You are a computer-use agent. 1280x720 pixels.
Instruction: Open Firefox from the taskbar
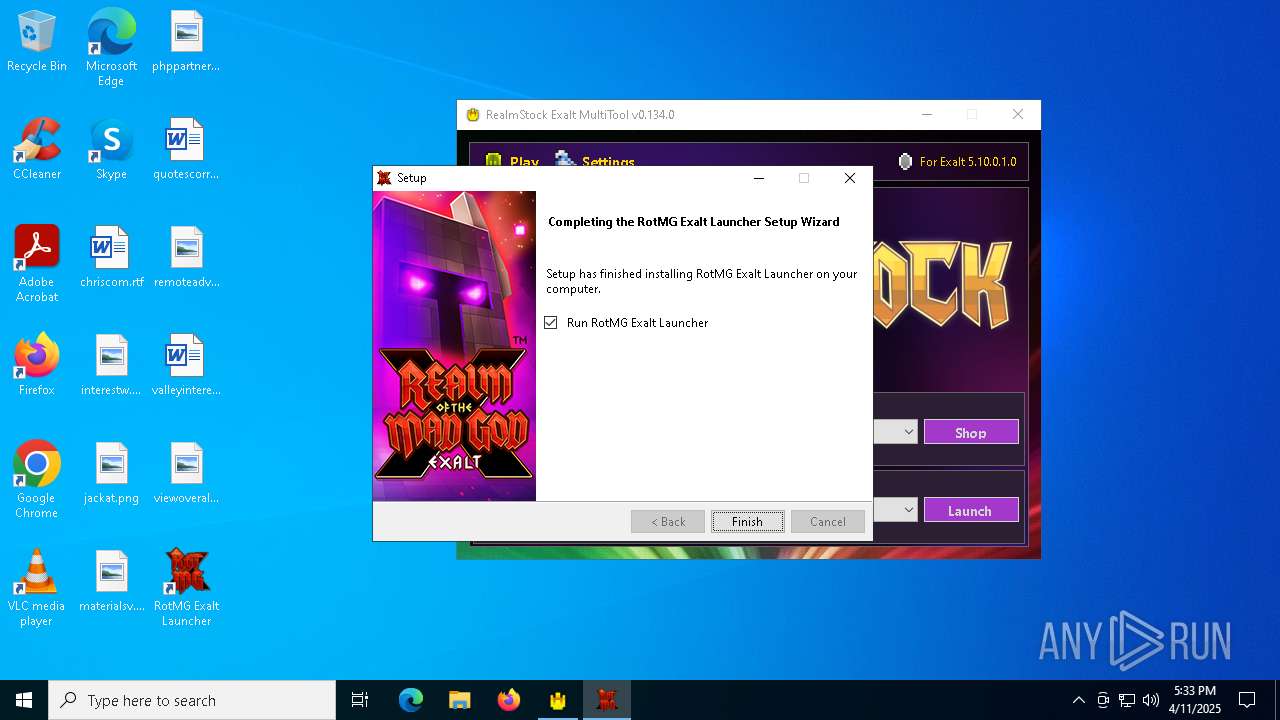(x=509, y=700)
